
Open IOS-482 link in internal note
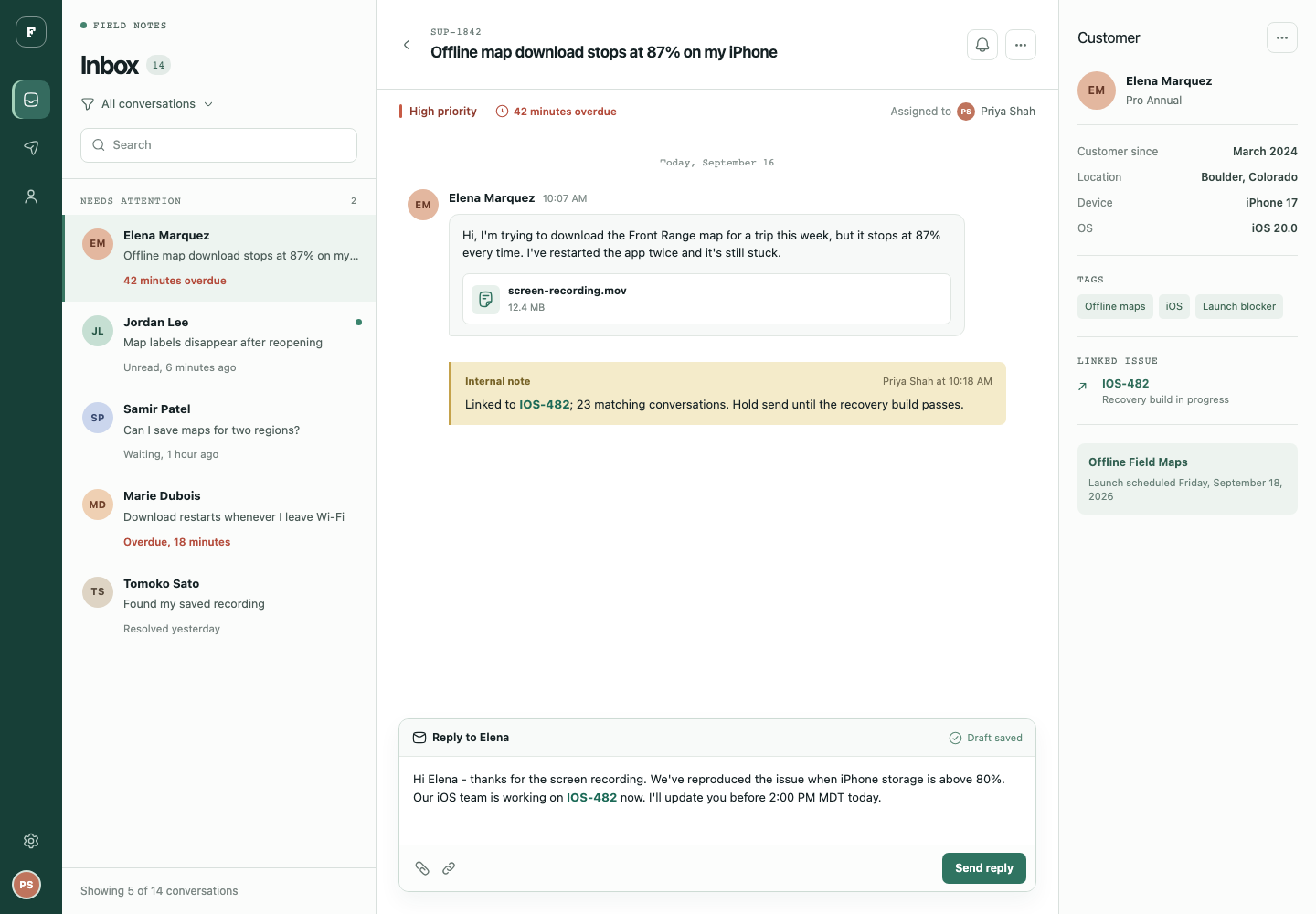tap(545, 405)
